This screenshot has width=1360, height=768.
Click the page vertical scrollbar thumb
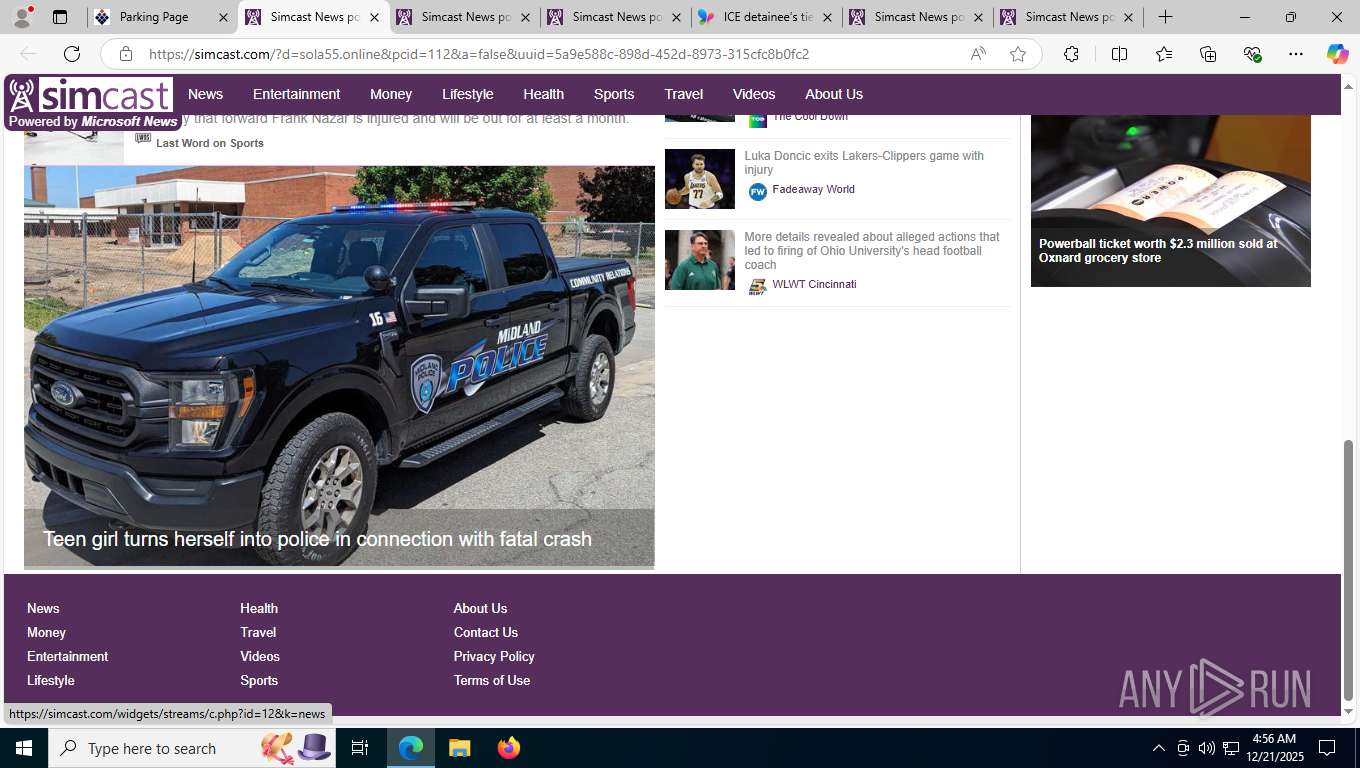(1348, 570)
